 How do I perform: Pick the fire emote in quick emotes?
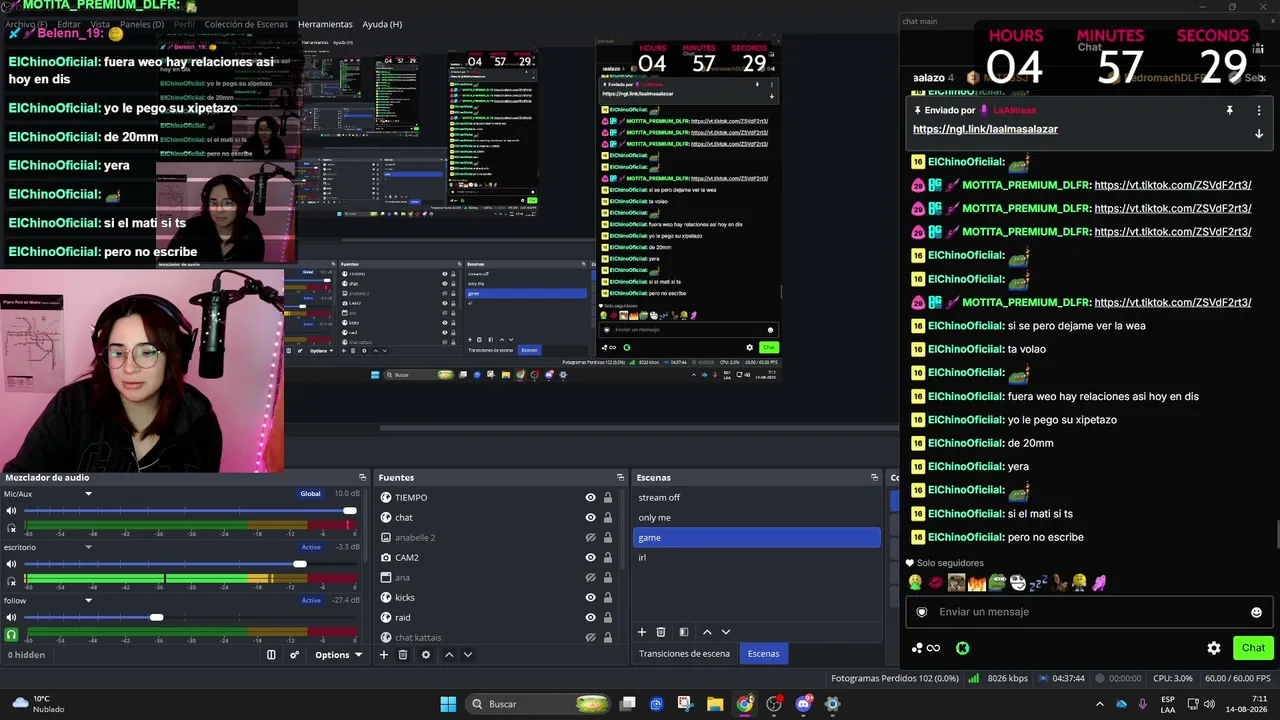977,582
